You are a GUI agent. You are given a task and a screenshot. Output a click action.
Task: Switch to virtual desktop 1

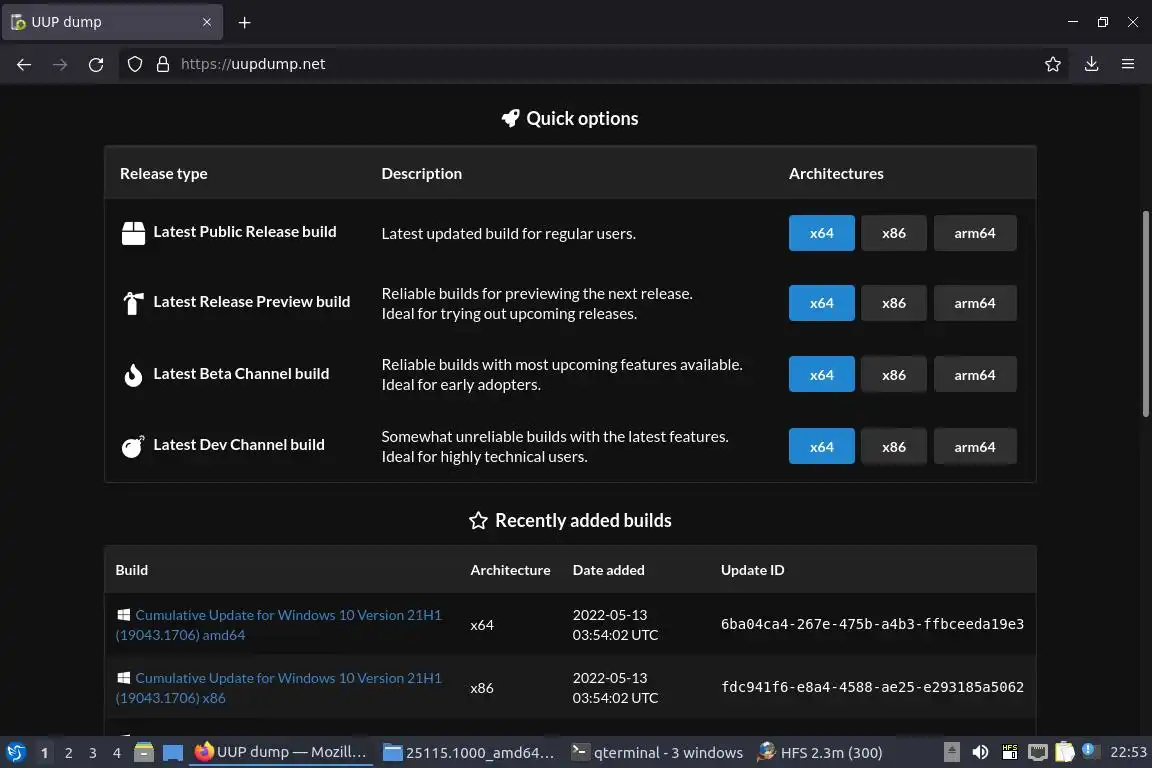pyautogui.click(x=44, y=753)
